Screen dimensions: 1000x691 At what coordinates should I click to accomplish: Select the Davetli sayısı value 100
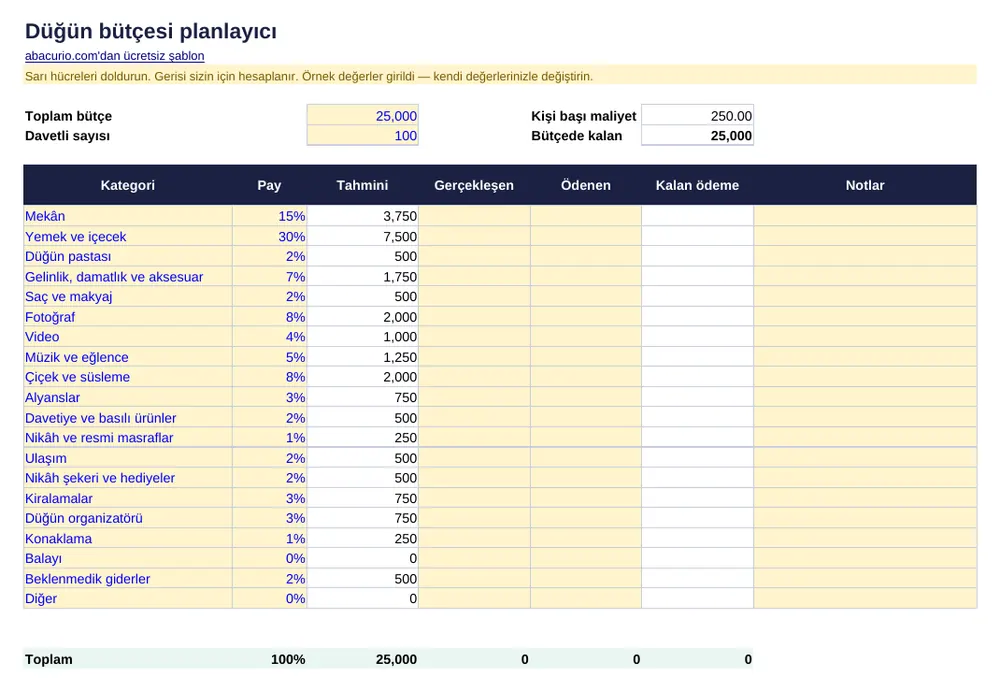362,135
